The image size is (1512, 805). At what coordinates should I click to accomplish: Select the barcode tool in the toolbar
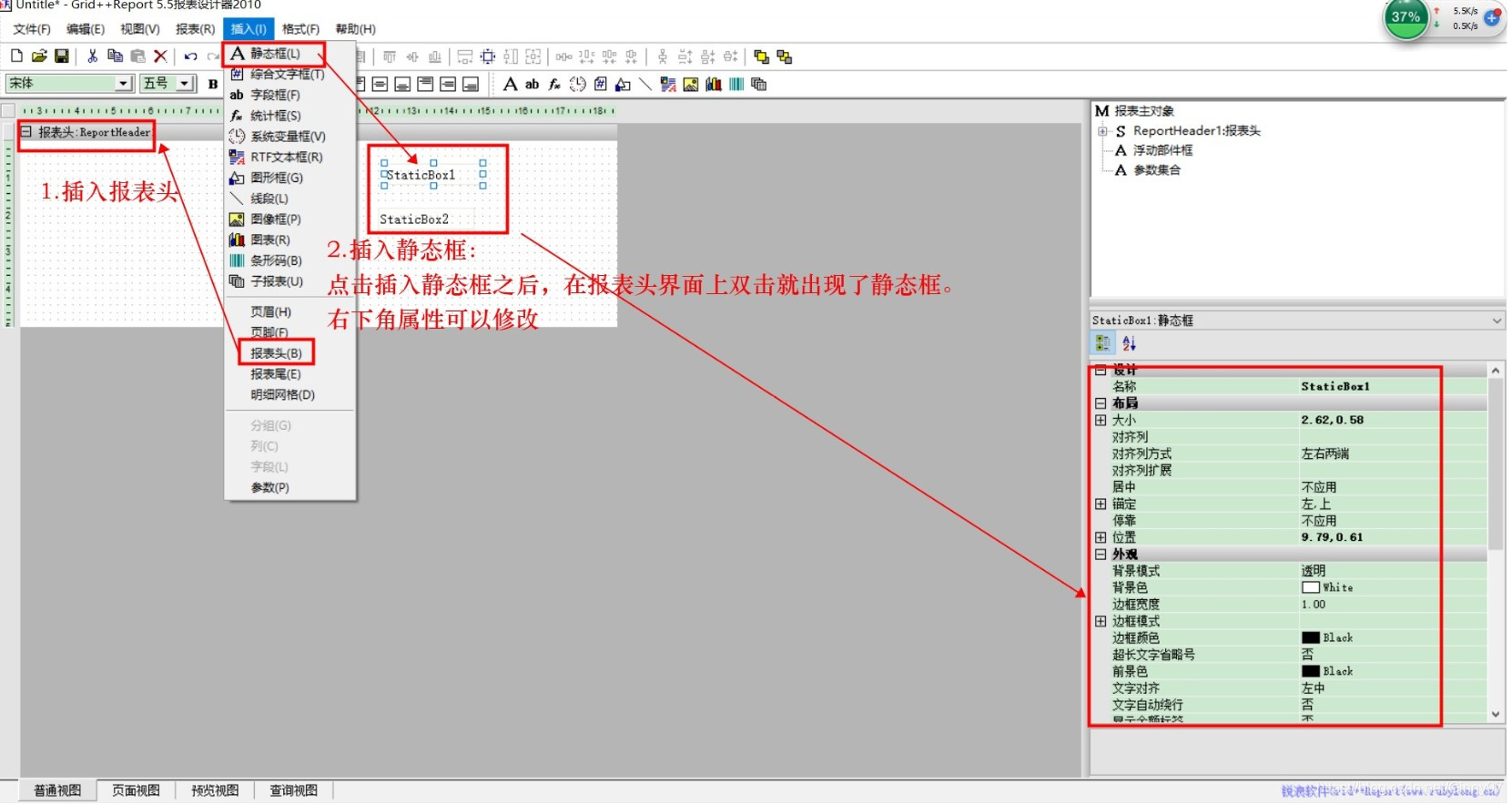736,84
